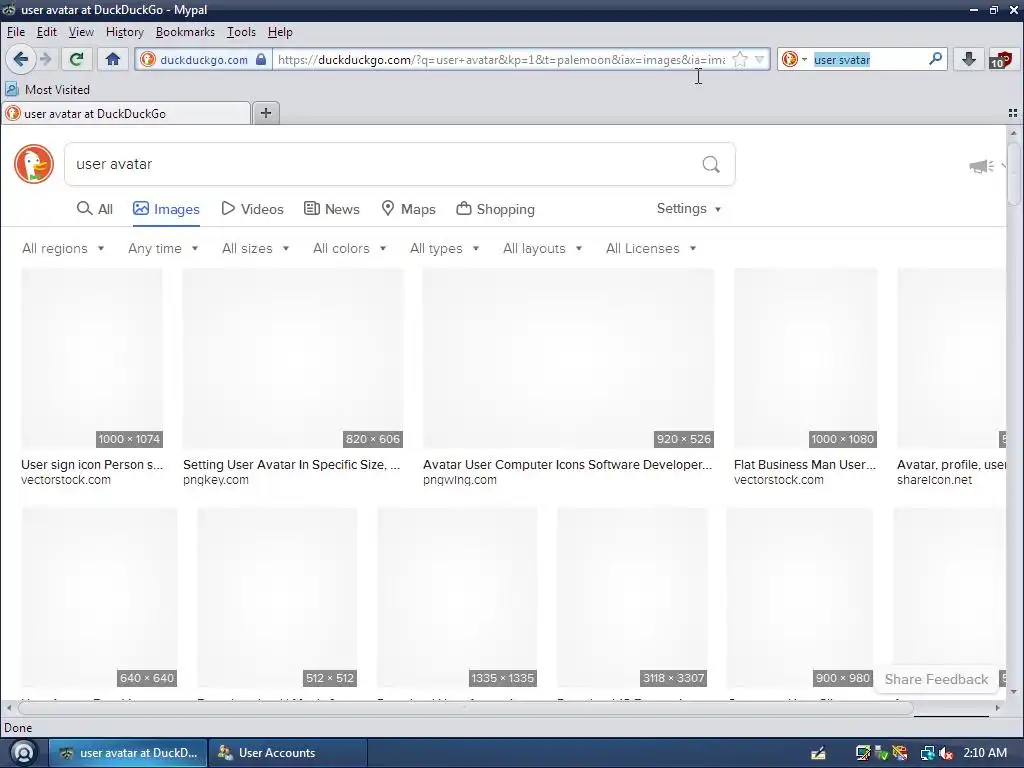Click the 2:10 AM taskbar clock

(x=985, y=753)
